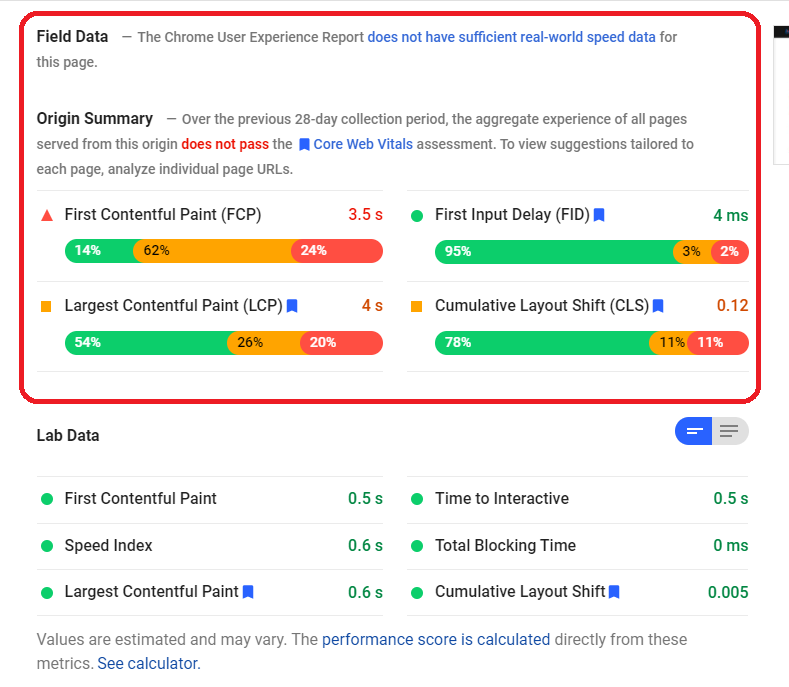Click the bookmark icon next to Lab Data Cumulative Layout Shift
This screenshot has height=687, width=789.
[613, 592]
